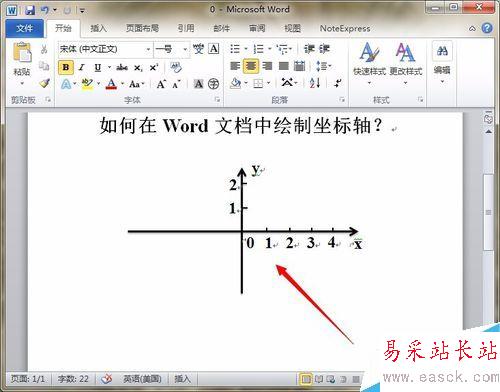Open the font color dropdown arrow
500x392 pixels.
pos(122,84)
